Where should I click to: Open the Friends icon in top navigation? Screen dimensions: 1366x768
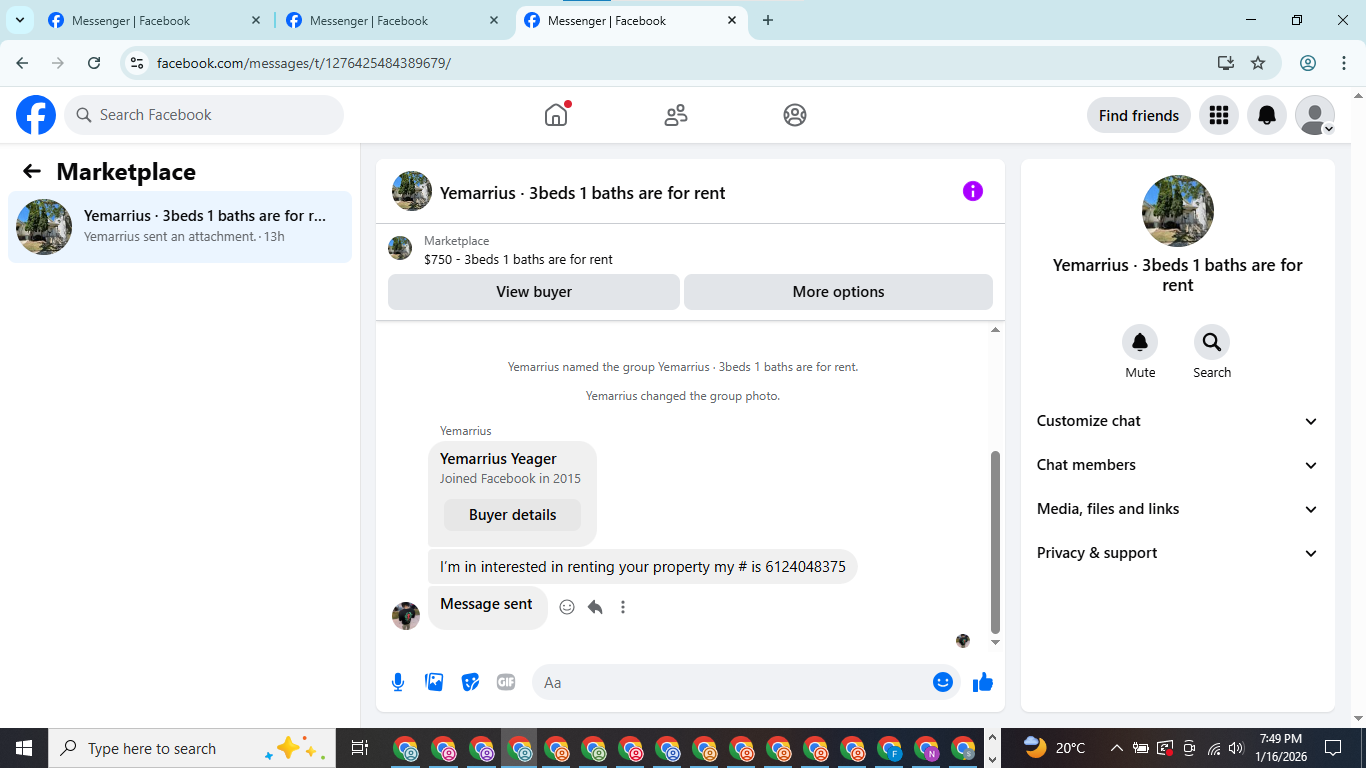tap(676, 115)
